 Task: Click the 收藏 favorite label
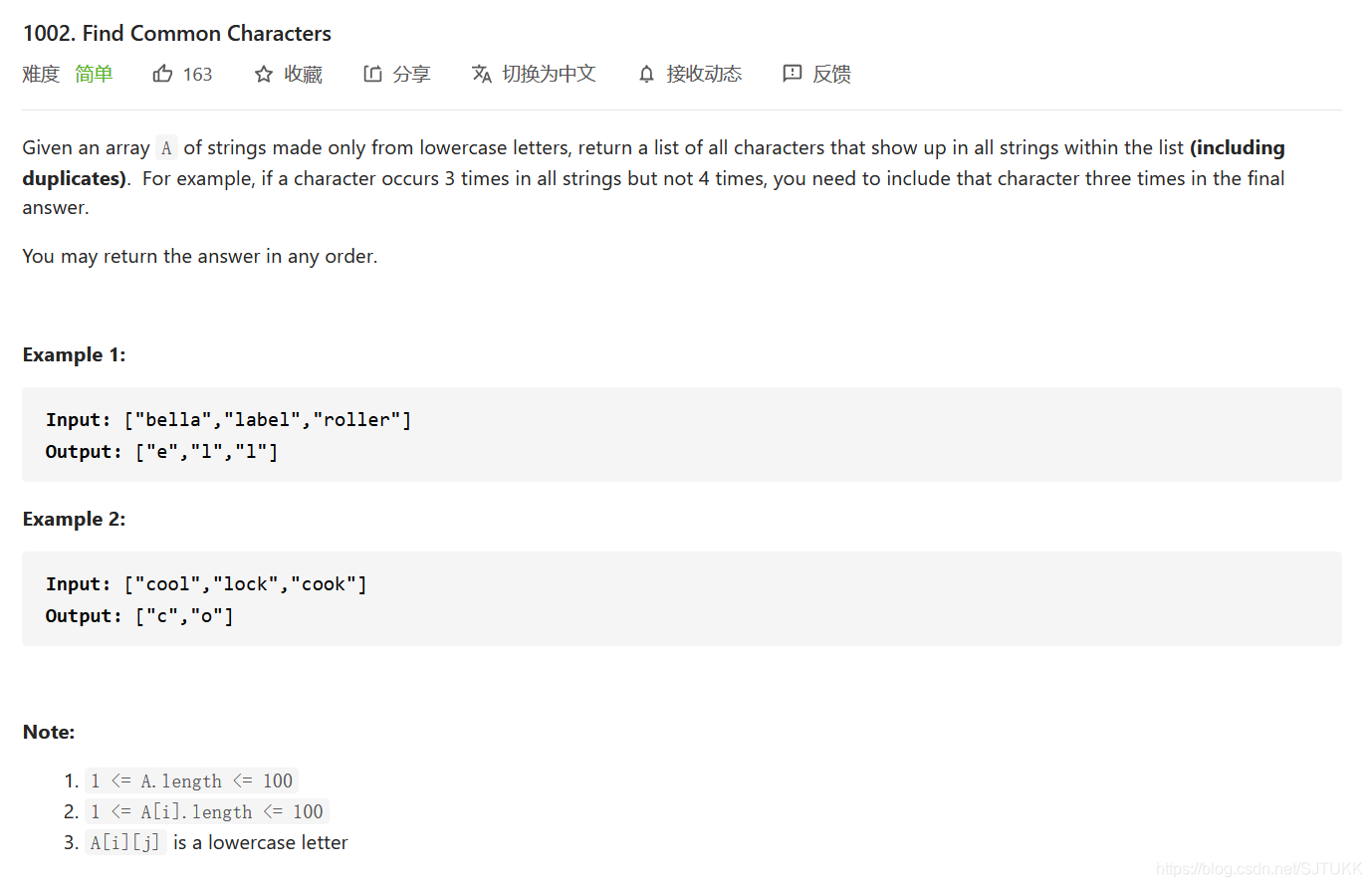pyautogui.click(x=303, y=74)
